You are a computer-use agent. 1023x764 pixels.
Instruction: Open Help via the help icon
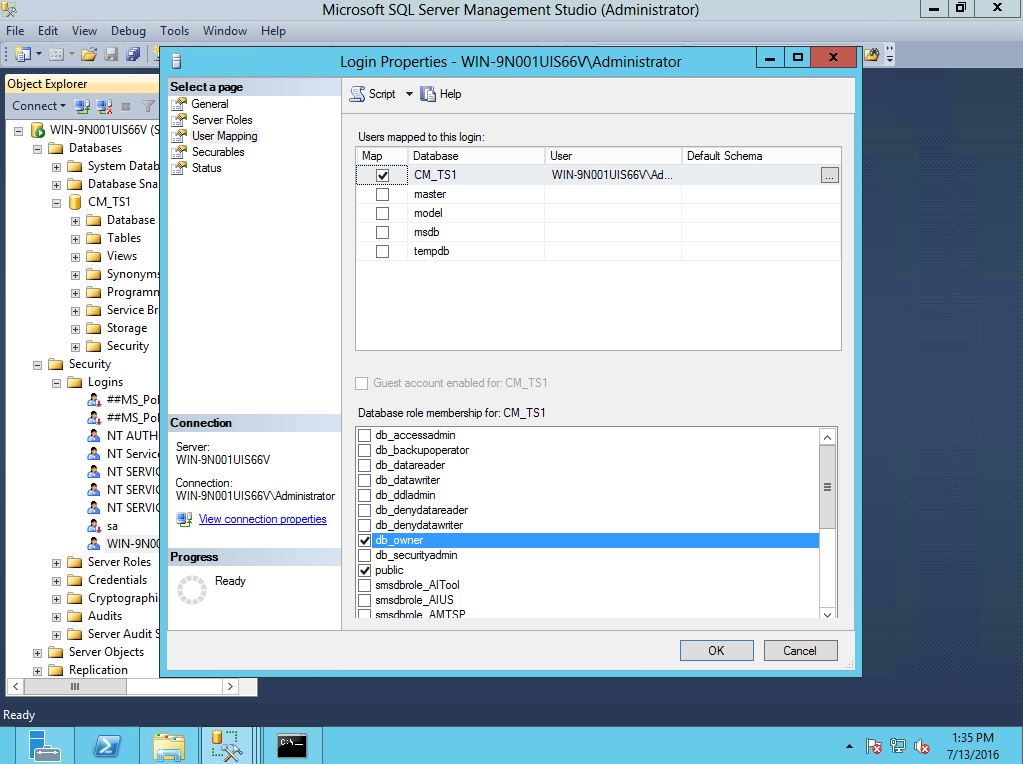point(427,94)
